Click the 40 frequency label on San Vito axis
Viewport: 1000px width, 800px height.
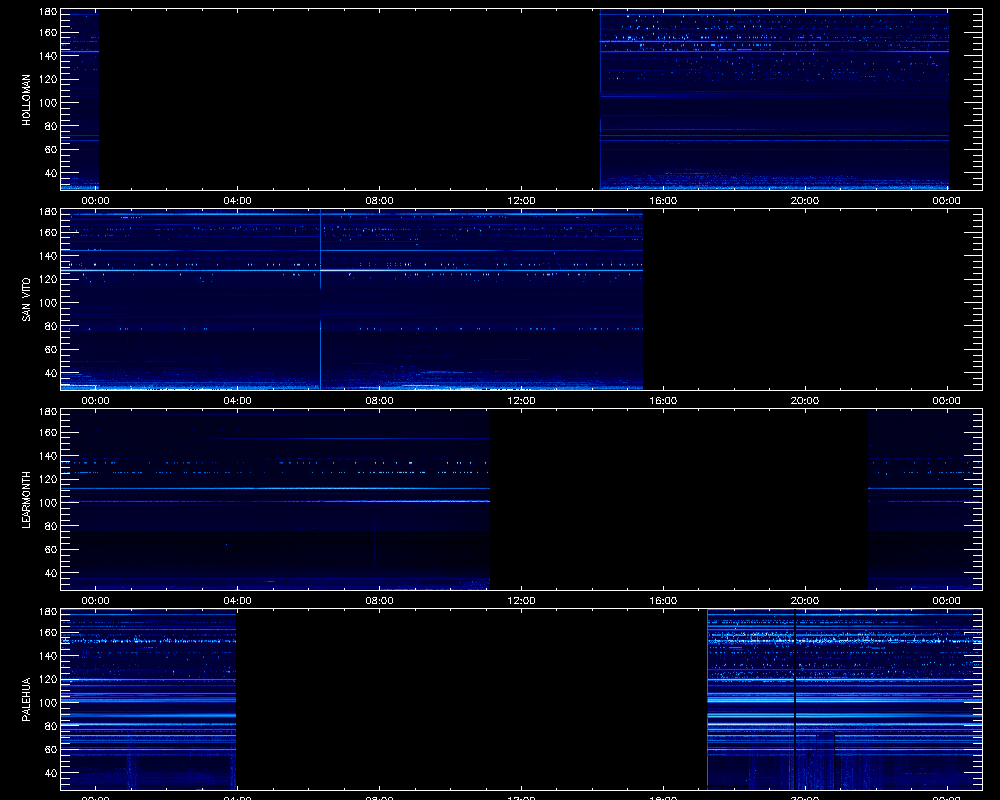point(50,373)
